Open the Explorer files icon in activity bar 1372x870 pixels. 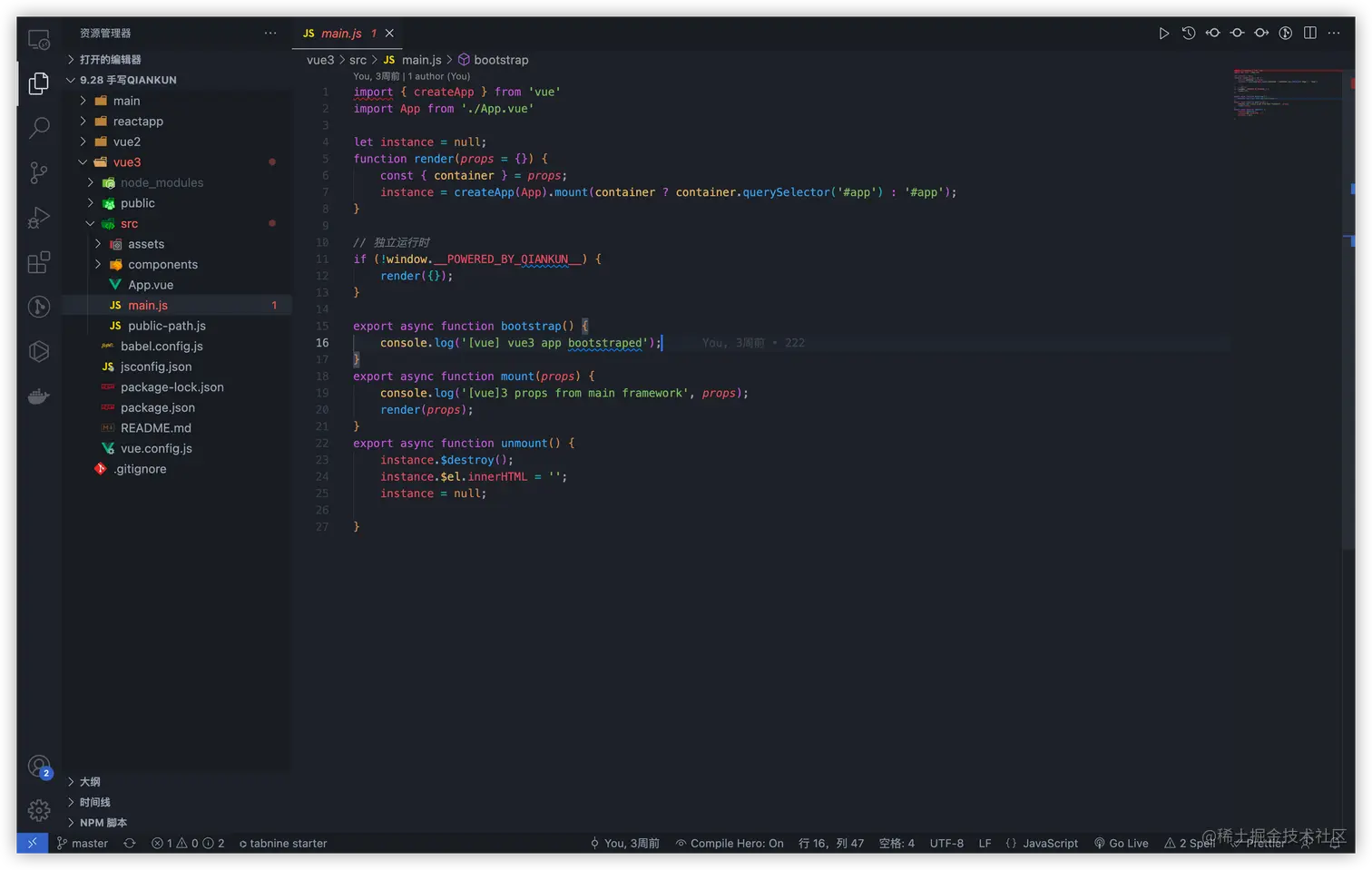[x=39, y=83]
